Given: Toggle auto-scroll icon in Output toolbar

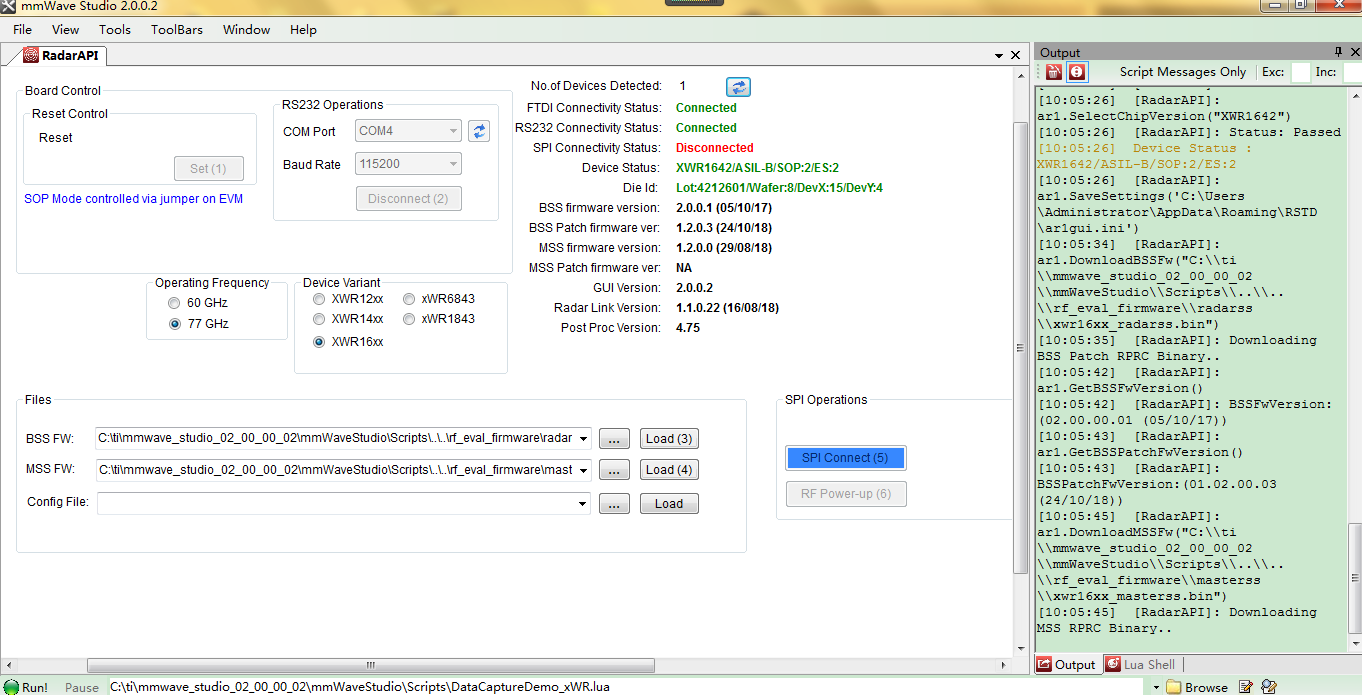Looking at the screenshot, I should [1076, 72].
